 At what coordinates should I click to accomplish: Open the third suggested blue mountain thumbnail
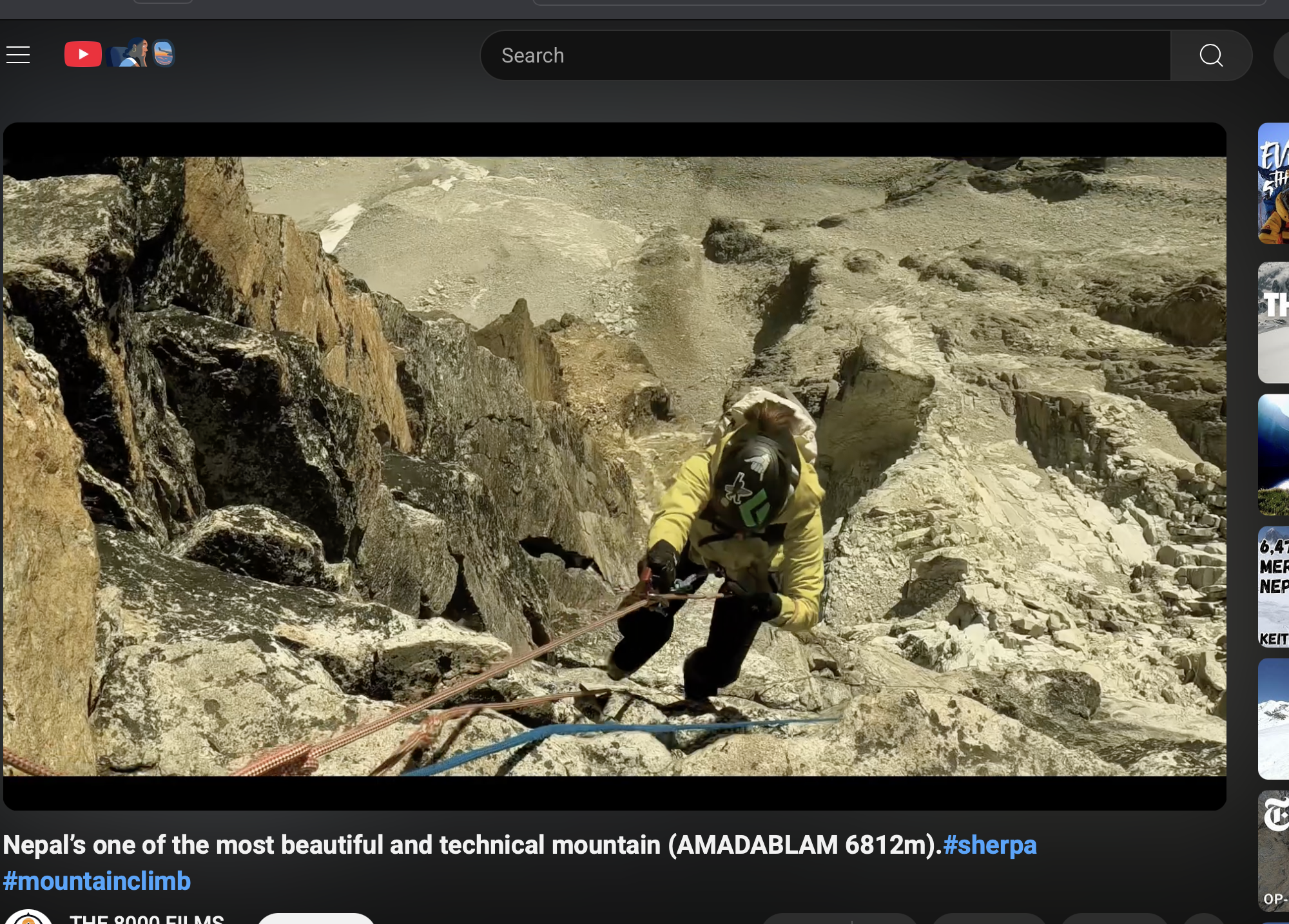[x=1274, y=454]
